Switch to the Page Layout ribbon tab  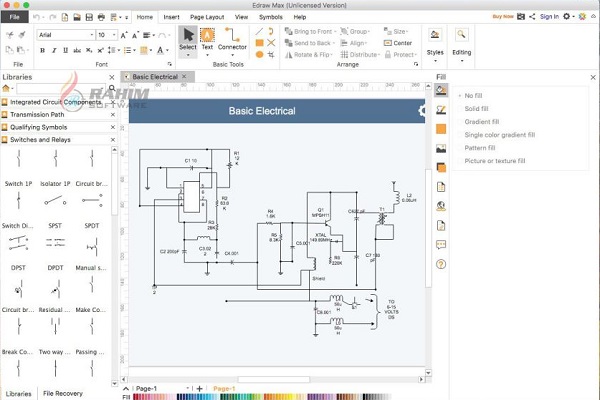point(207,17)
